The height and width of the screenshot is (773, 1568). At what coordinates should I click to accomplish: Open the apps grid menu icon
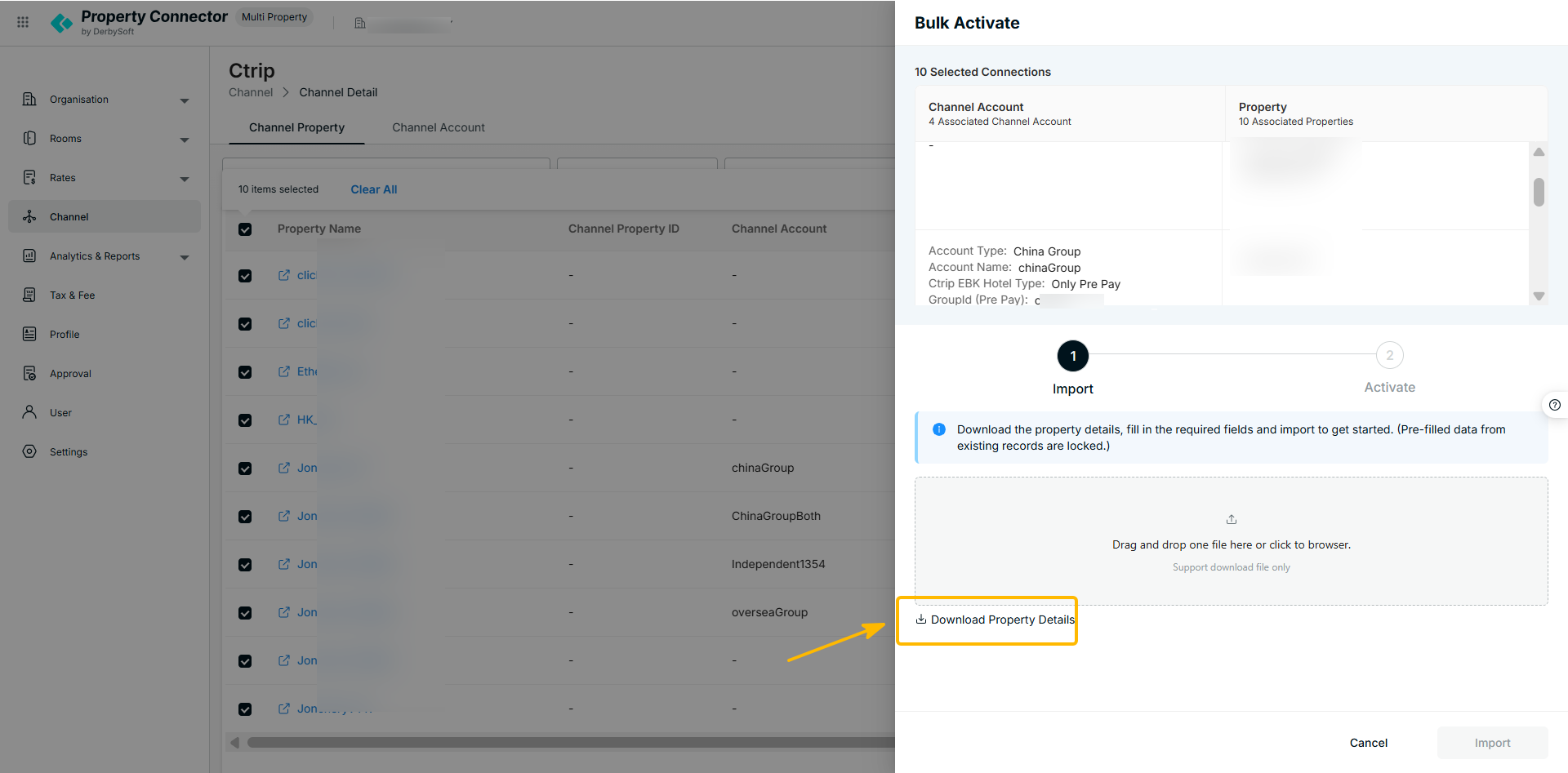23,22
